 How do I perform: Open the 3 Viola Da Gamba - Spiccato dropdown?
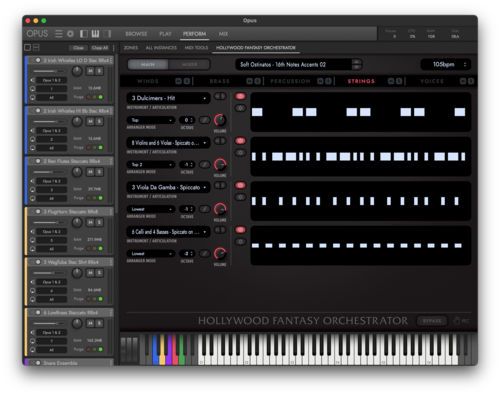pyautogui.click(x=168, y=187)
